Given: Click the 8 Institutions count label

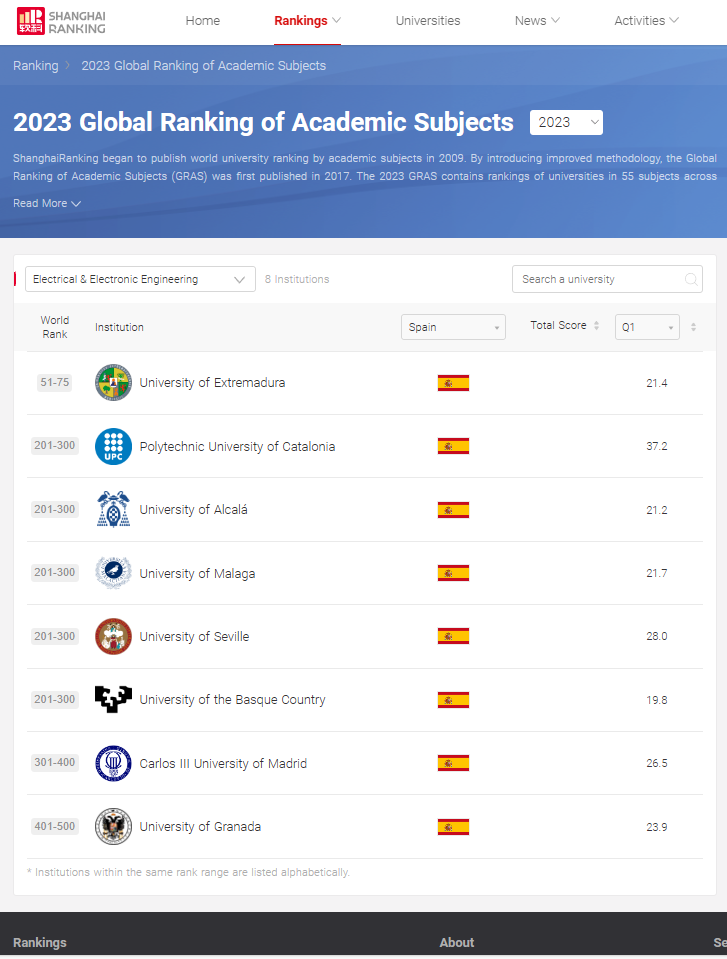Looking at the screenshot, I should [297, 280].
